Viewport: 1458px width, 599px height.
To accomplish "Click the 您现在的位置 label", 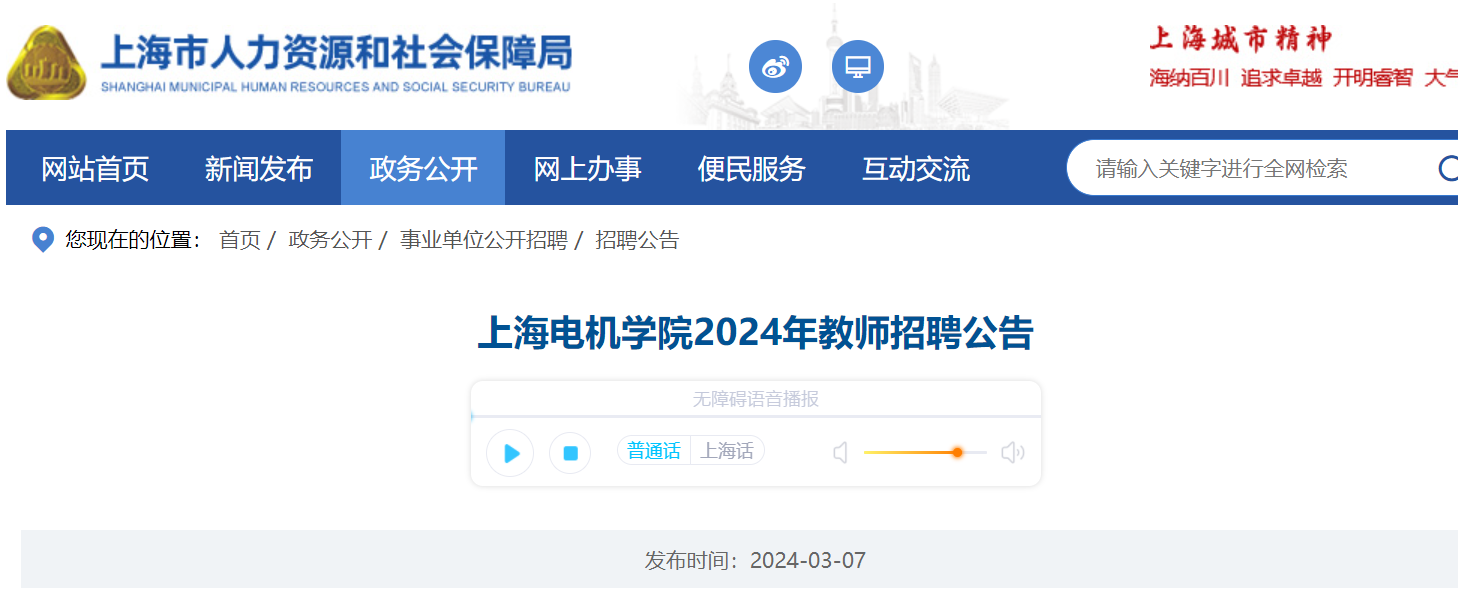I will point(133,240).
